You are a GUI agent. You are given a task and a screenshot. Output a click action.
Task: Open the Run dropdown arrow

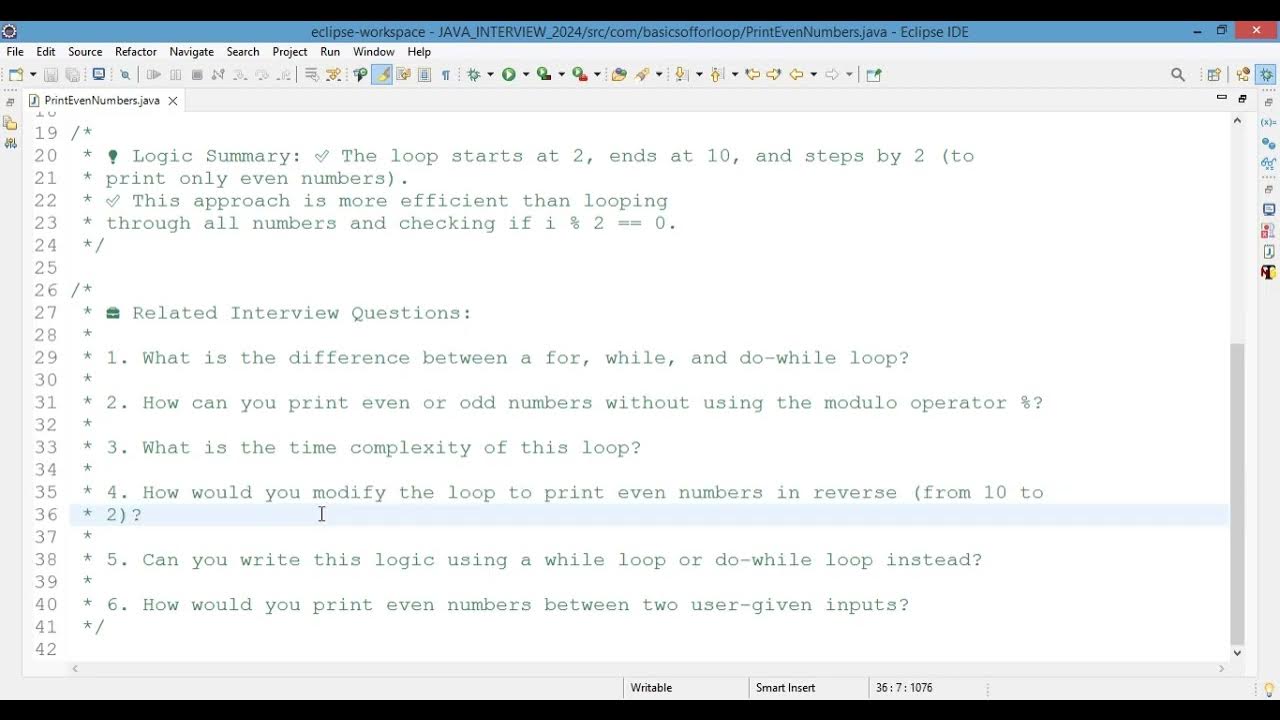pyautogui.click(x=526, y=74)
